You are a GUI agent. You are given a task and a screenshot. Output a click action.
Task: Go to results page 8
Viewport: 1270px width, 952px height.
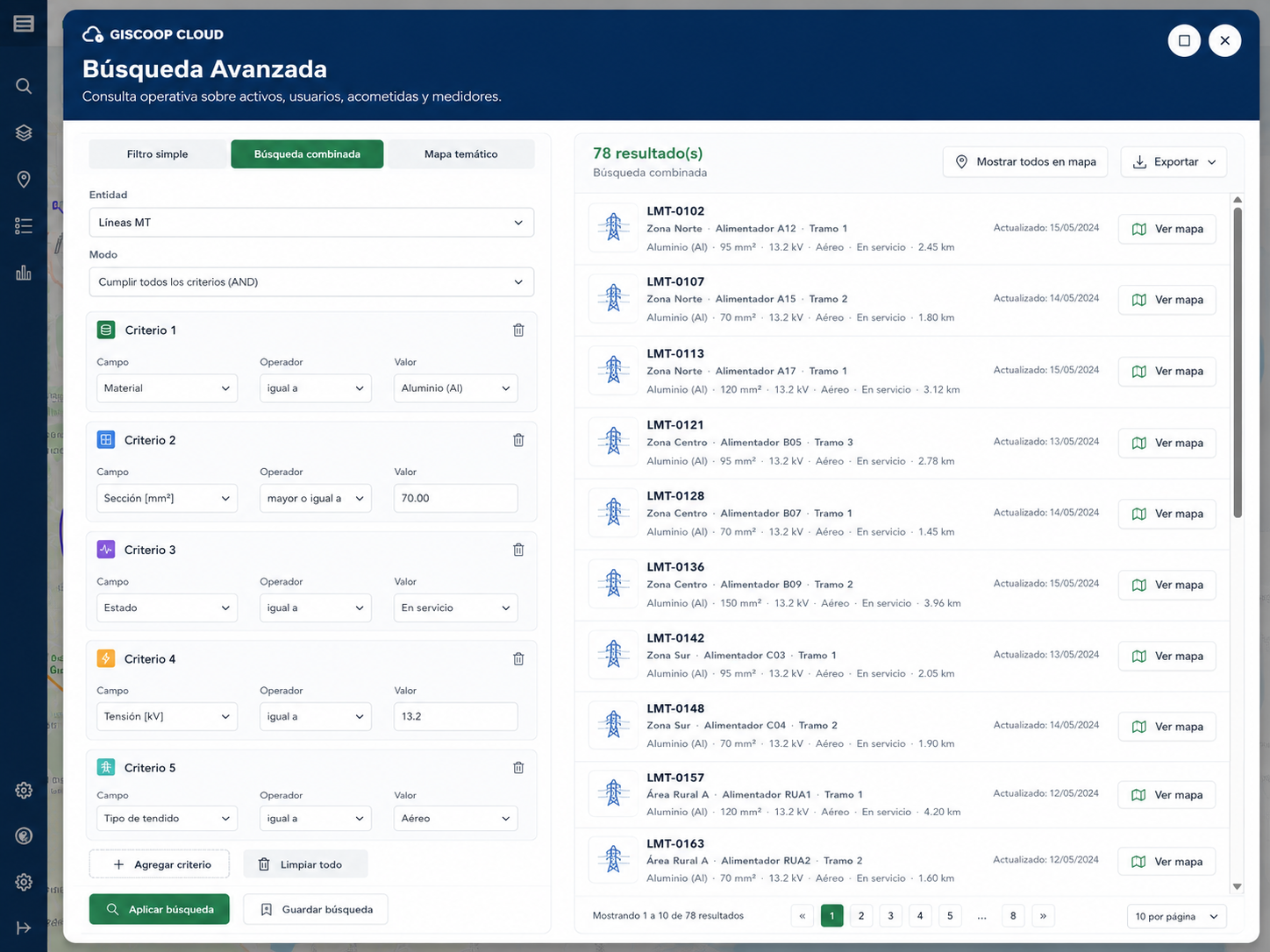pos(1013,916)
